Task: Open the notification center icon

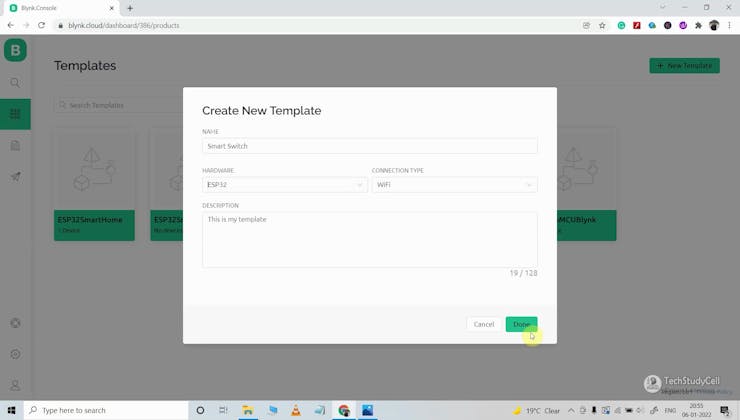Action: click(x=725, y=411)
